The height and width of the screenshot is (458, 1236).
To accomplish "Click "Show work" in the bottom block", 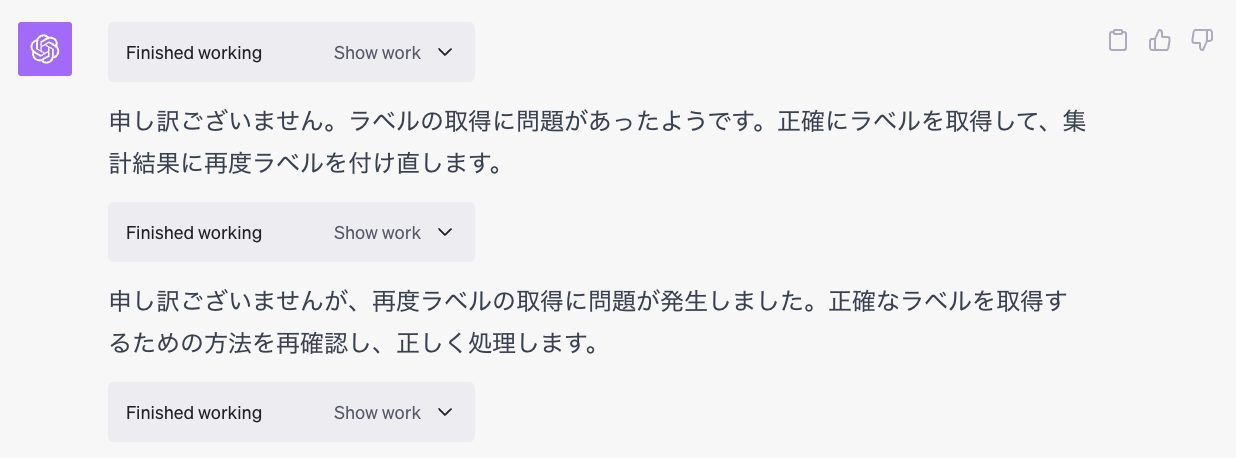I will pyautogui.click(x=377, y=413).
